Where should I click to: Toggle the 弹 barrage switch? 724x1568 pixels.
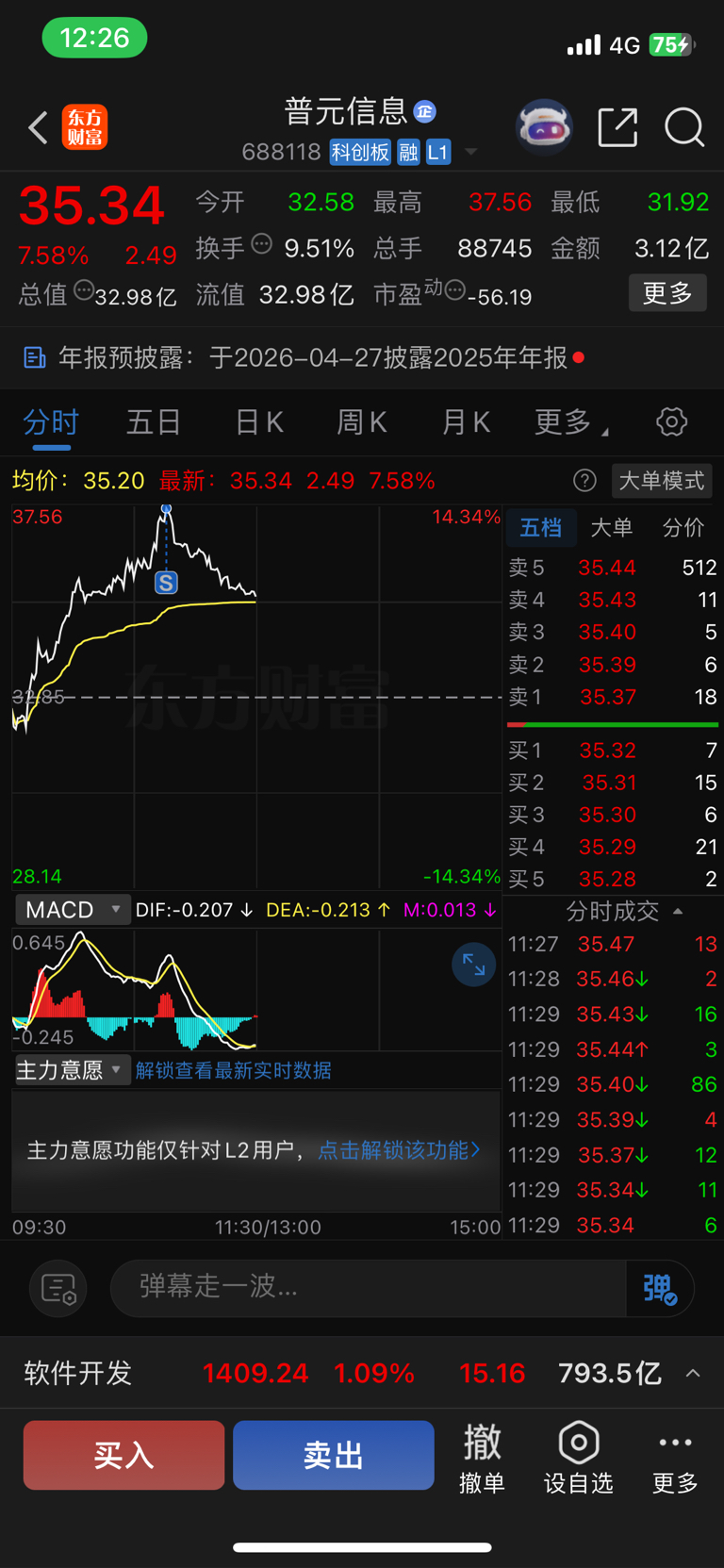click(x=660, y=1288)
